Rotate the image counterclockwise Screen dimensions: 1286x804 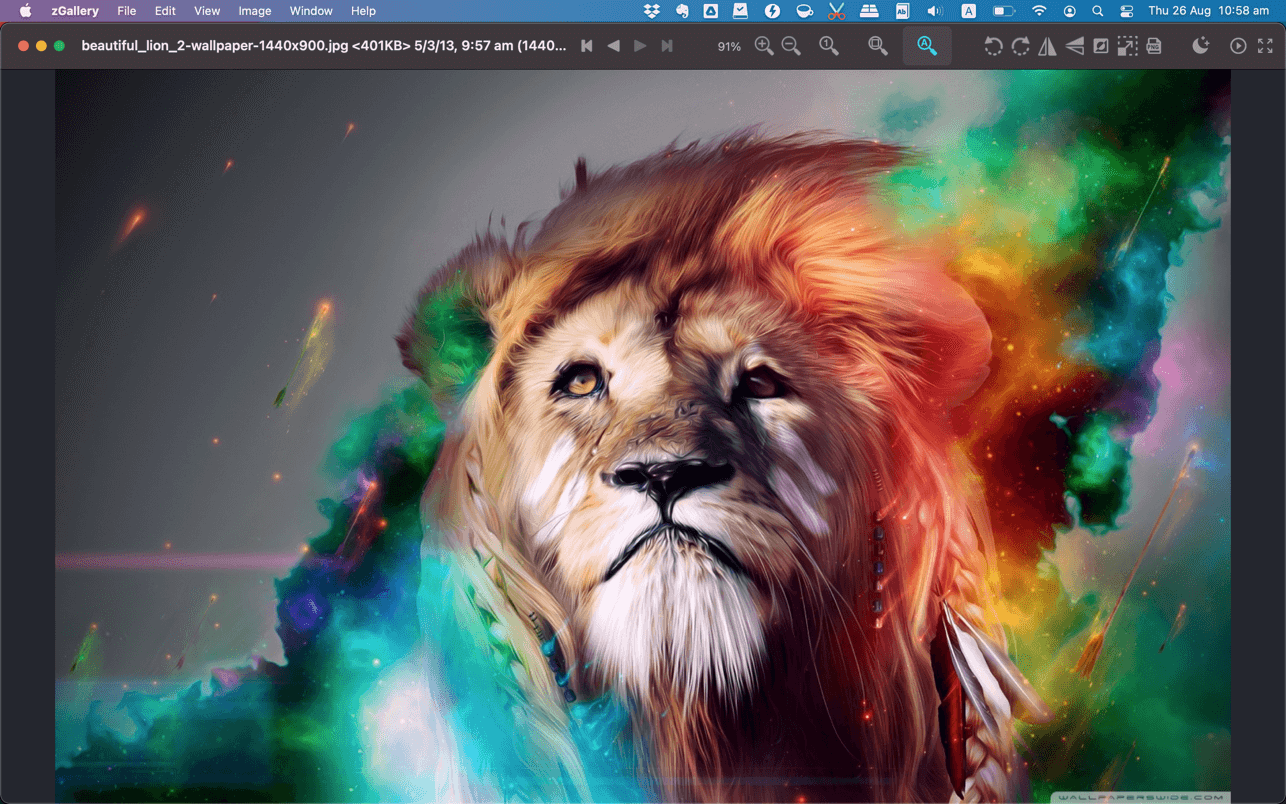tap(992, 46)
